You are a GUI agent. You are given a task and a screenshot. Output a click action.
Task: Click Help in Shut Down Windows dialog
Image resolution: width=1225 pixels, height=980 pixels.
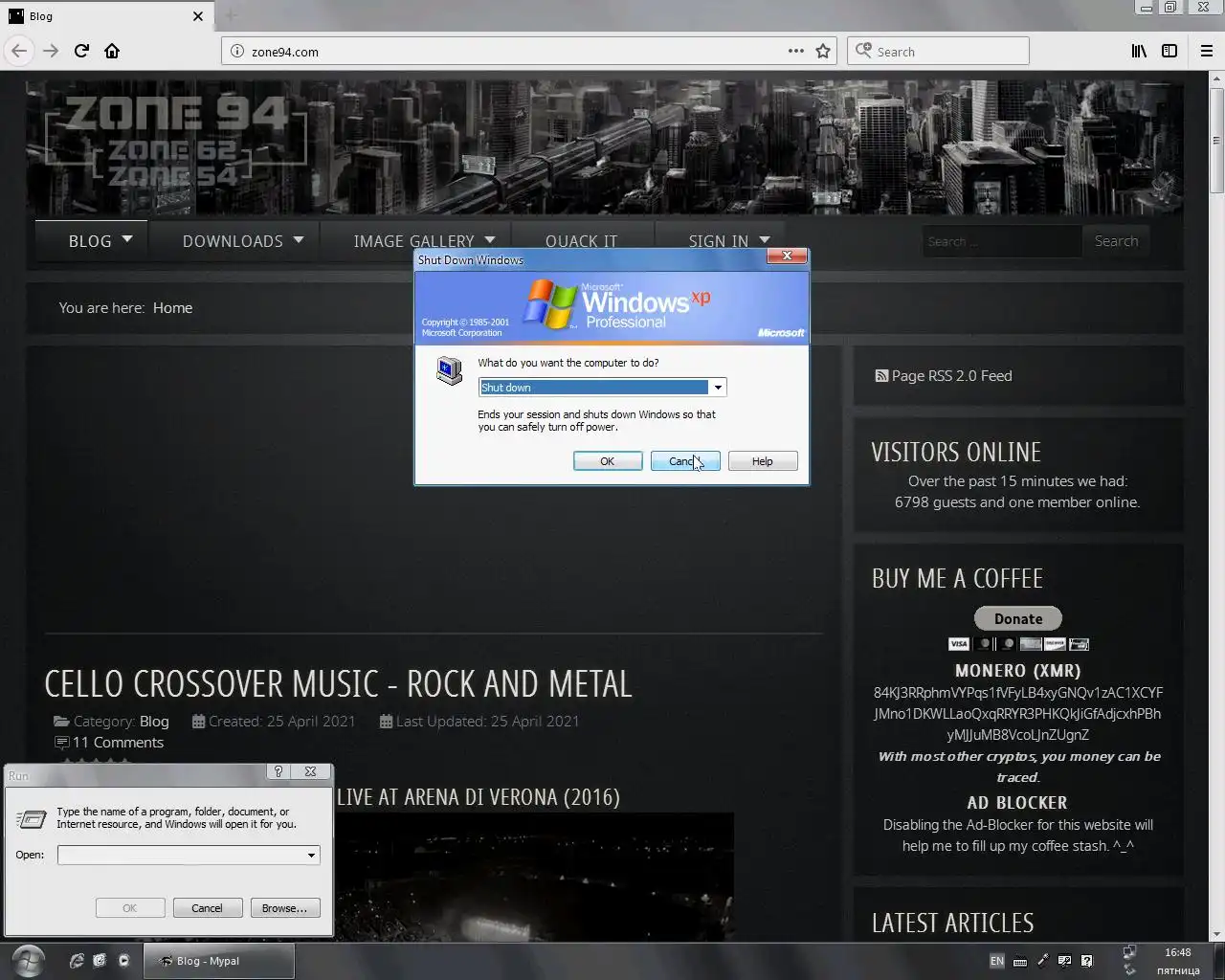[763, 461]
